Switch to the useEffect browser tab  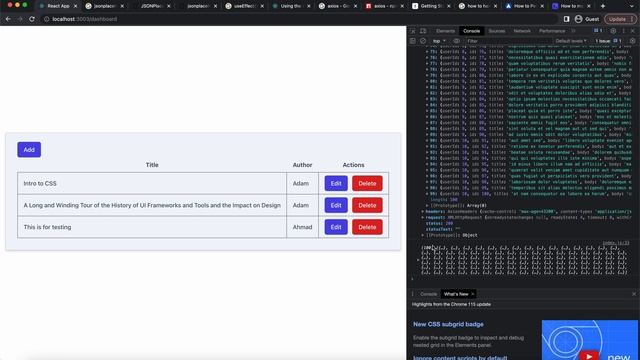(244, 6)
